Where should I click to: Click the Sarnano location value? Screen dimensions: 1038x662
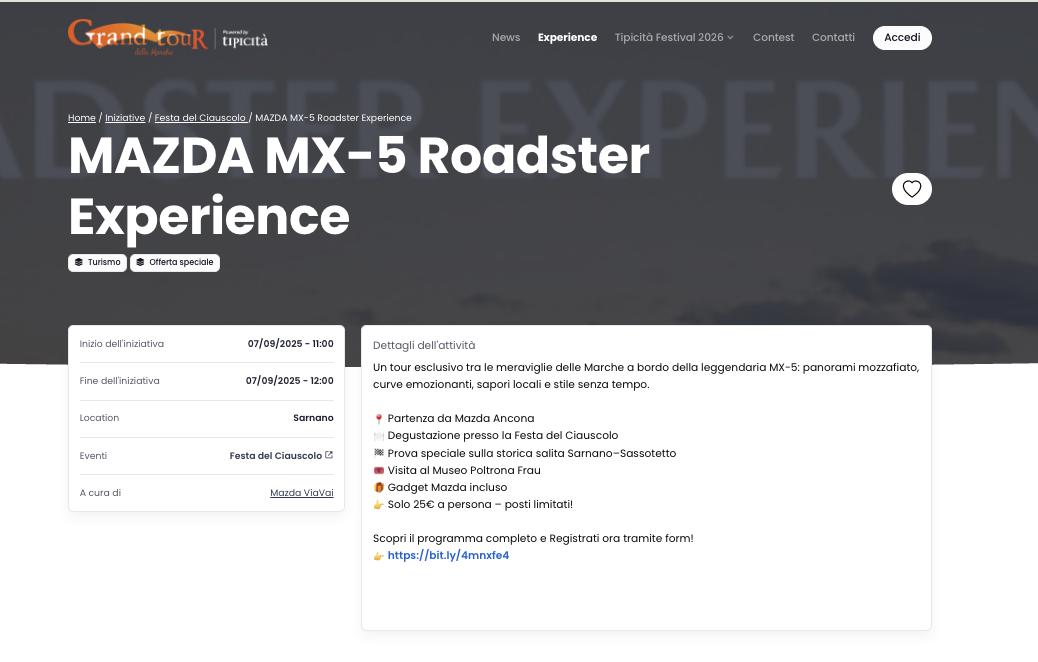click(x=313, y=418)
